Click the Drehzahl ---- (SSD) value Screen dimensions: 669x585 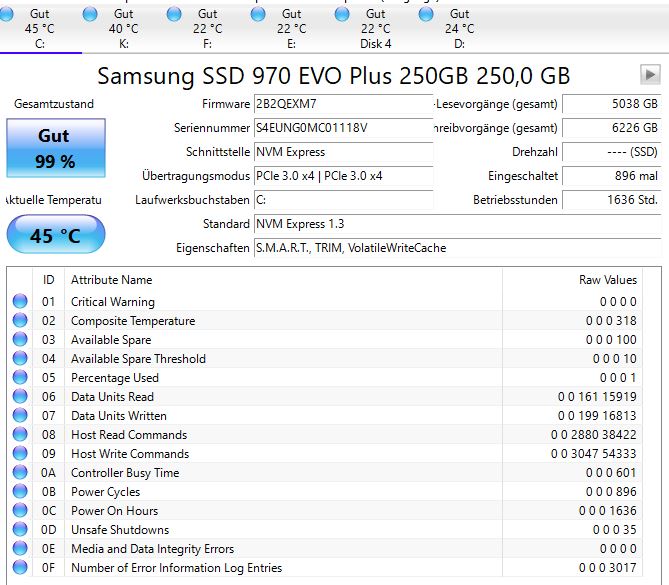611,152
